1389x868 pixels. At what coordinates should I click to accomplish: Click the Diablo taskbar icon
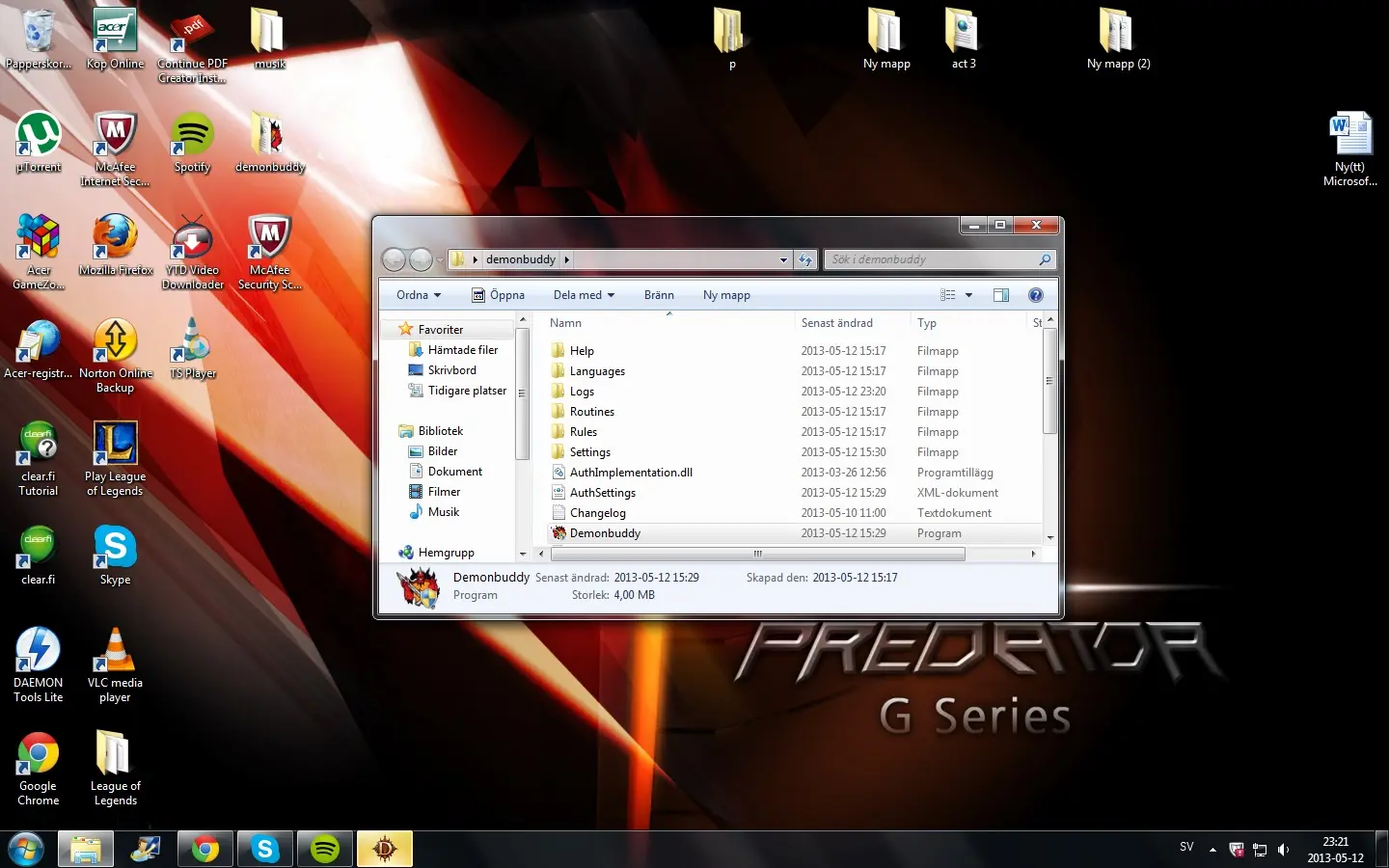385,850
